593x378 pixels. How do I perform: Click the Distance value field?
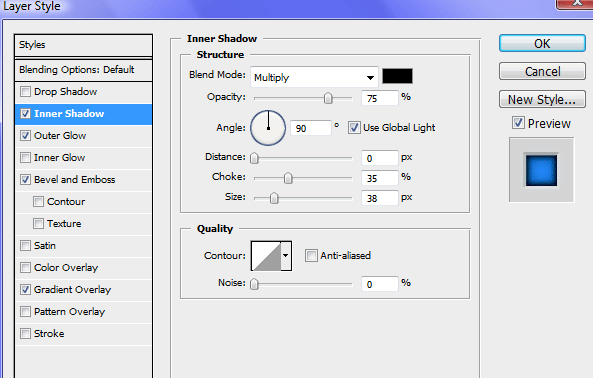coord(380,158)
